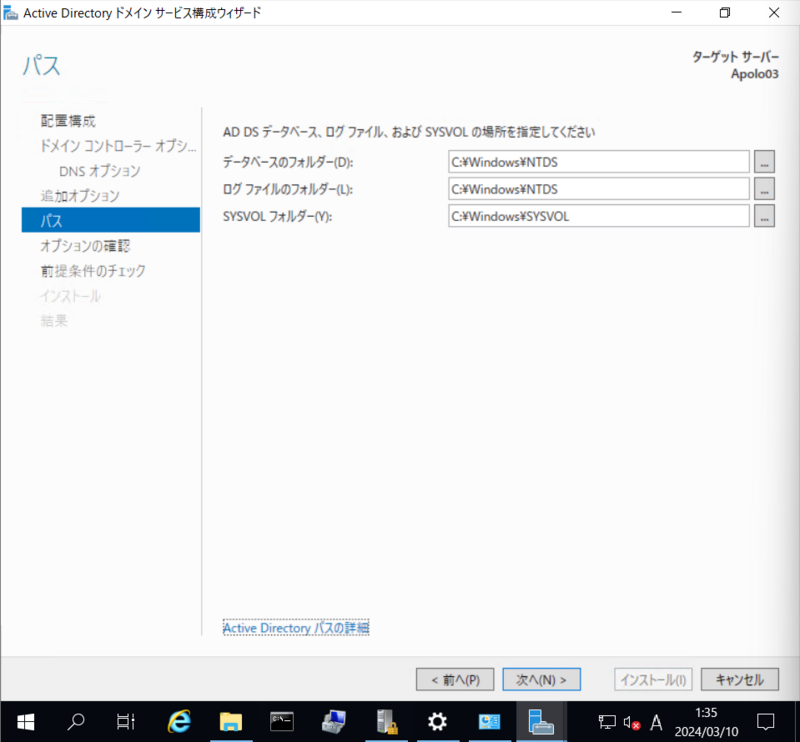The image size is (800, 742).
Task: Select 前提条件のチェック step in sidebar
Action: point(93,271)
